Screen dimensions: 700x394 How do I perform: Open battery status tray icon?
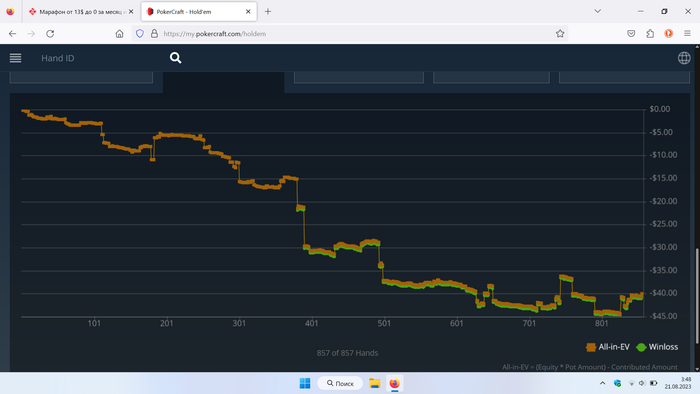tap(654, 383)
